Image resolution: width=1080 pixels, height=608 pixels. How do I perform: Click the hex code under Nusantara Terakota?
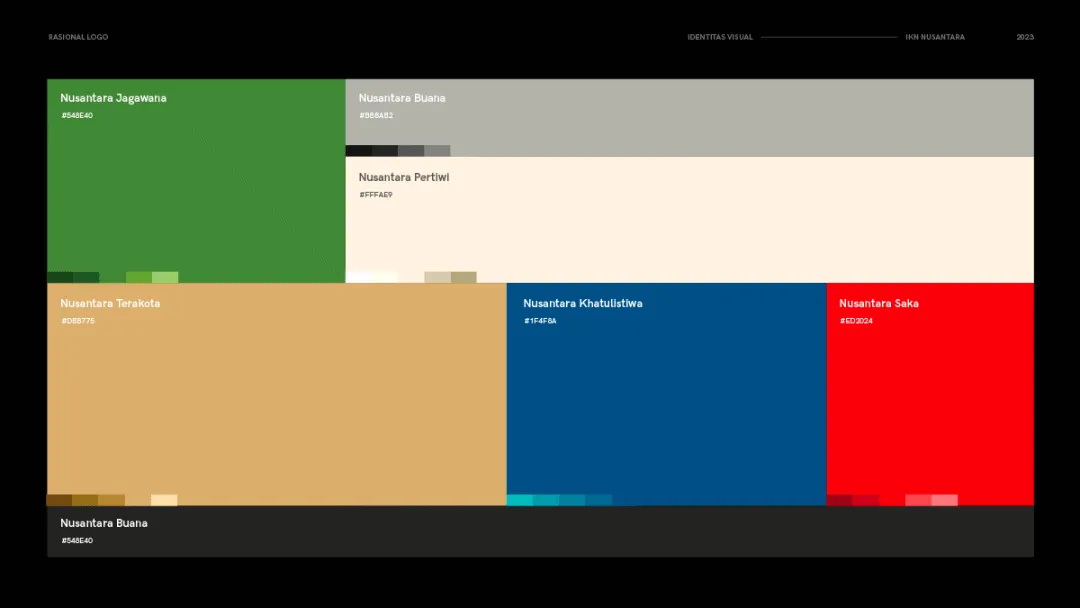pos(78,321)
